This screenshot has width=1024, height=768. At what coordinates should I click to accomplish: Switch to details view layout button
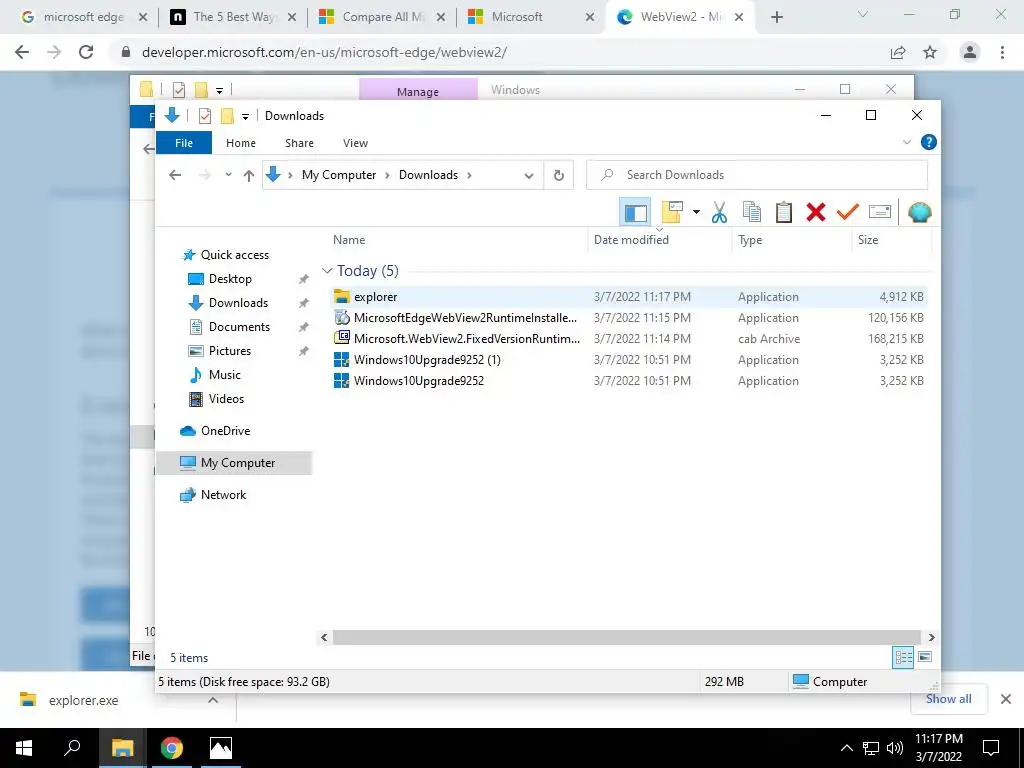pos(903,657)
